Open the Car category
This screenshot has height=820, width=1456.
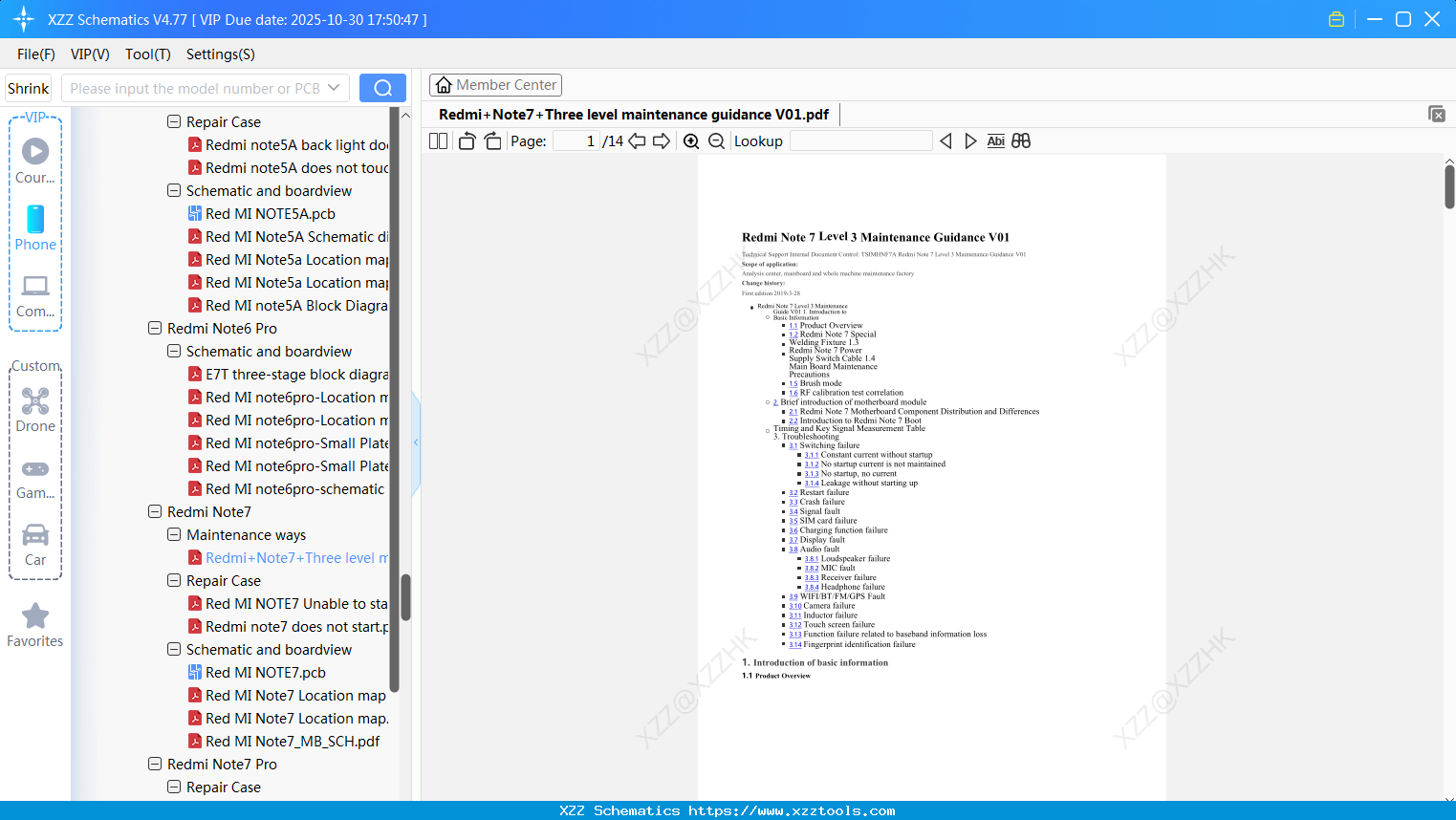(35, 545)
